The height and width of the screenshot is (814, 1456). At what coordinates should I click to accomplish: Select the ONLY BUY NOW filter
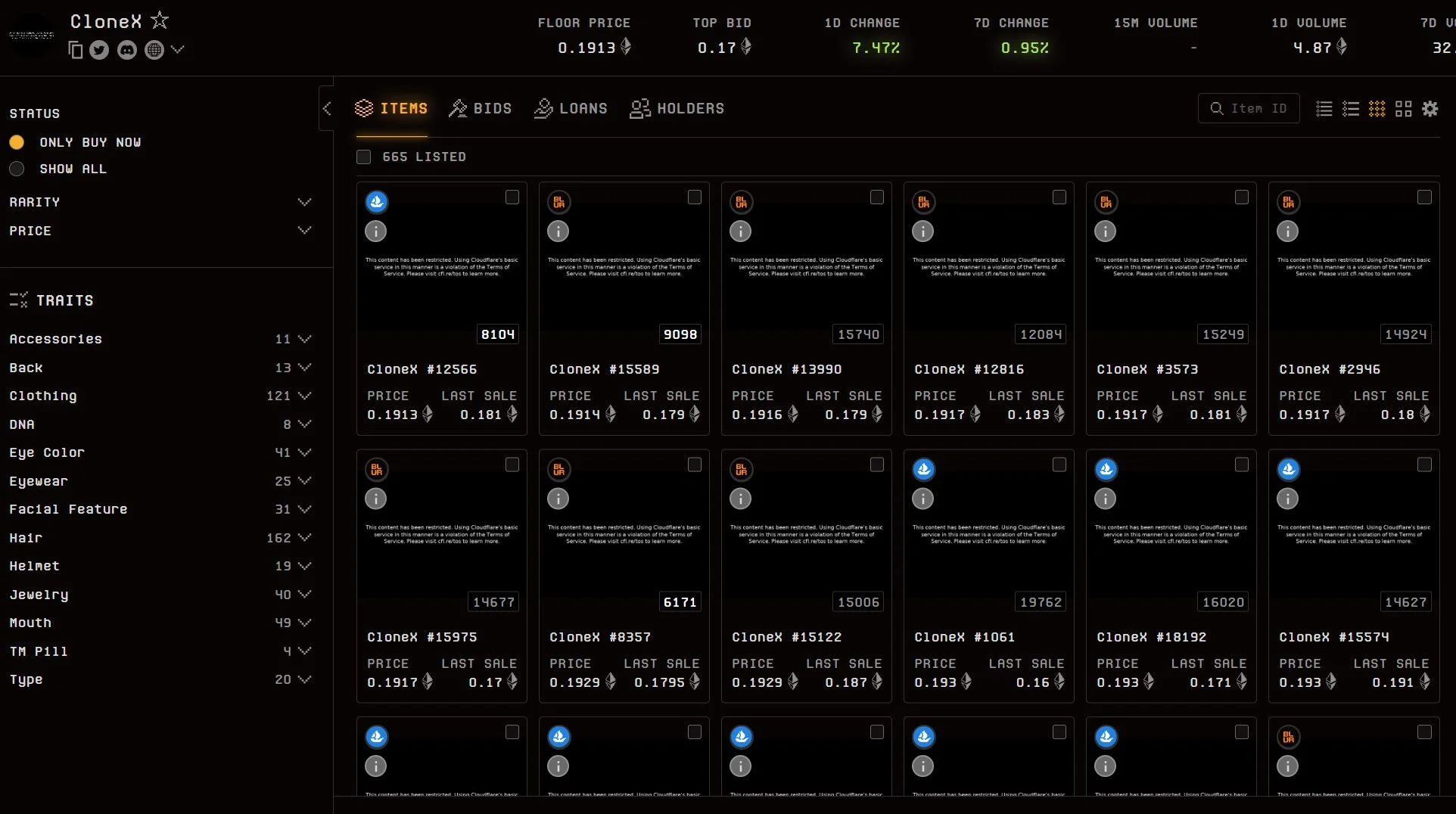click(17, 142)
